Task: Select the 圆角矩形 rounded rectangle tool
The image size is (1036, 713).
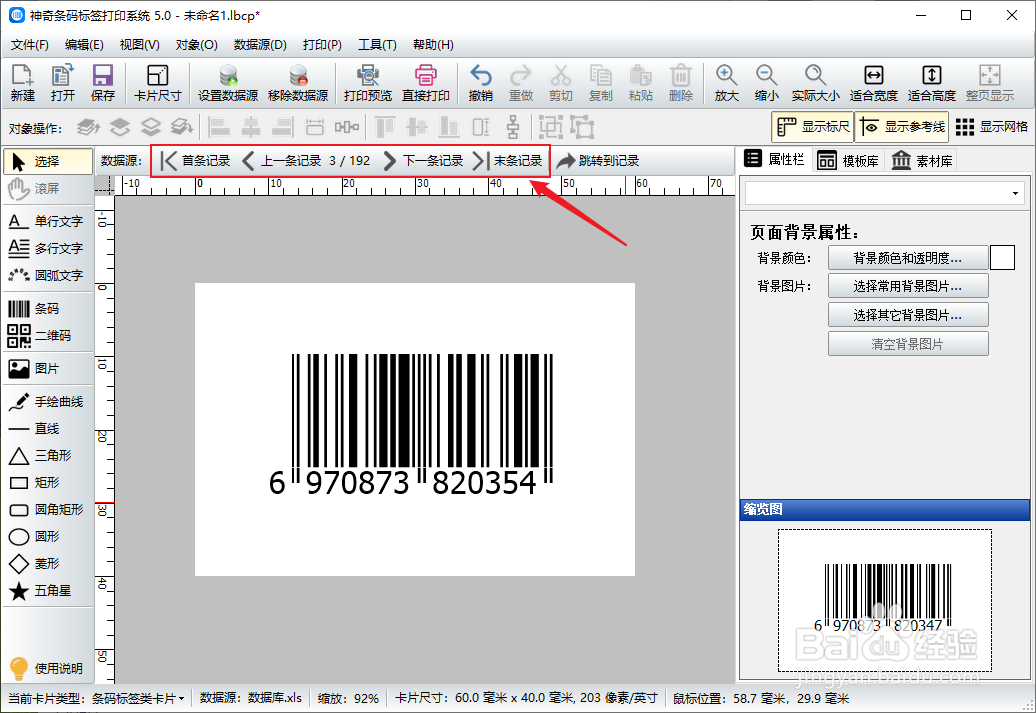Action: [48, 509]
